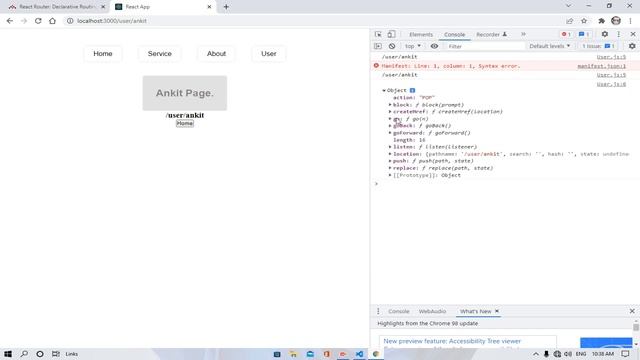
Task: Reload the page
Action: [x=38, y=21]
